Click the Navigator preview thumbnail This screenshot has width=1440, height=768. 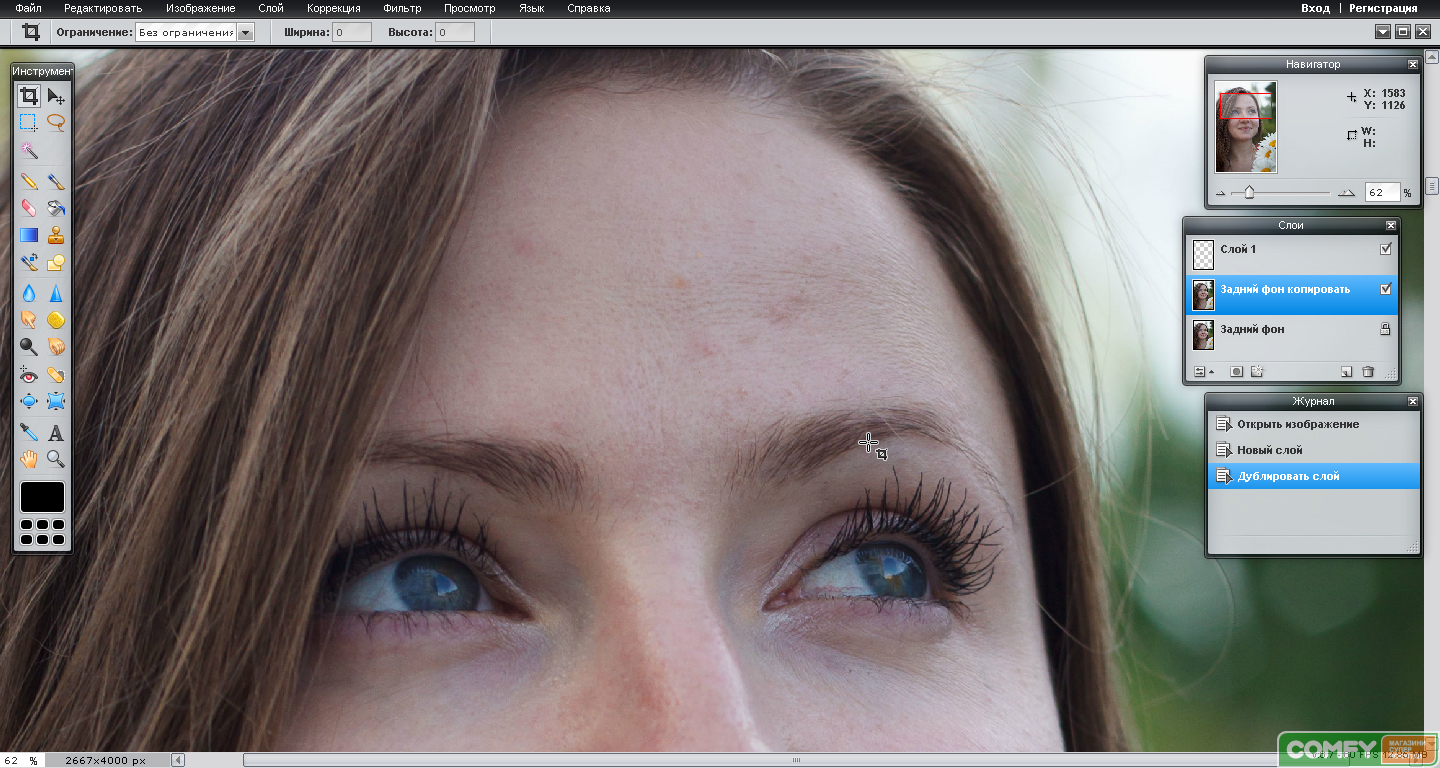pos(1246,127)
